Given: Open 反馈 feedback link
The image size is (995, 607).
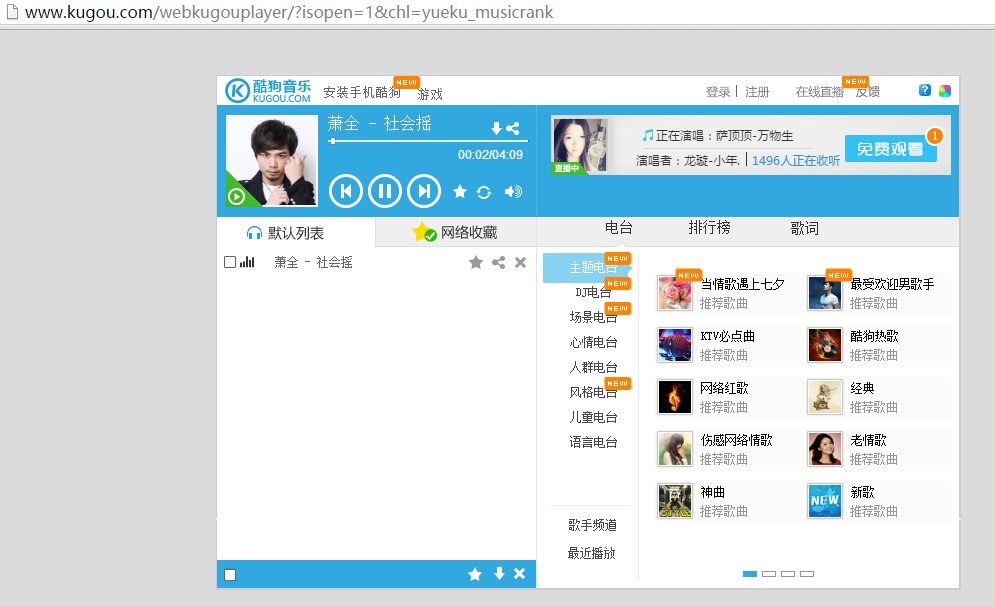Looking at the screenshot, I should point(867,92).
